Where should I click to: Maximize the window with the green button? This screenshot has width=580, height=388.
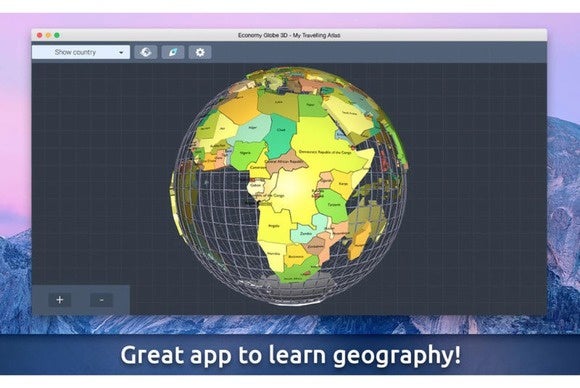pos(57,36)
